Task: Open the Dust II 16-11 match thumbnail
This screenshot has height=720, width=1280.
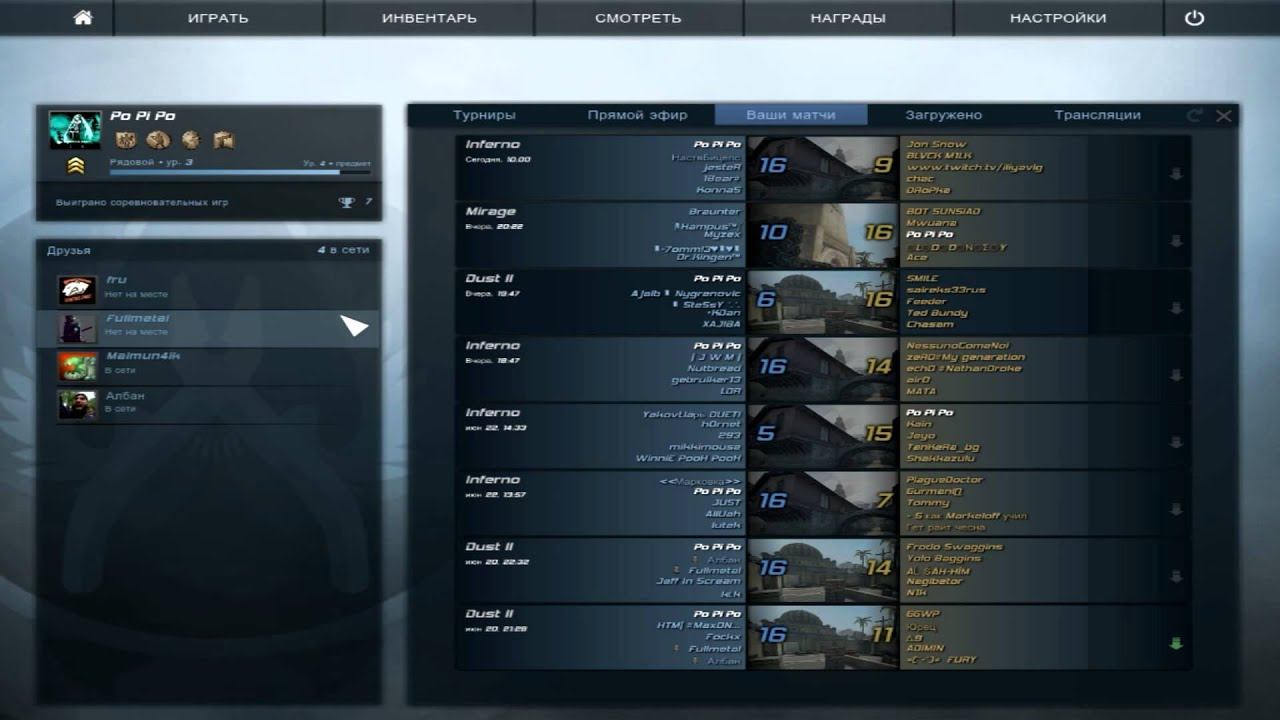Action: click(823, 636)
